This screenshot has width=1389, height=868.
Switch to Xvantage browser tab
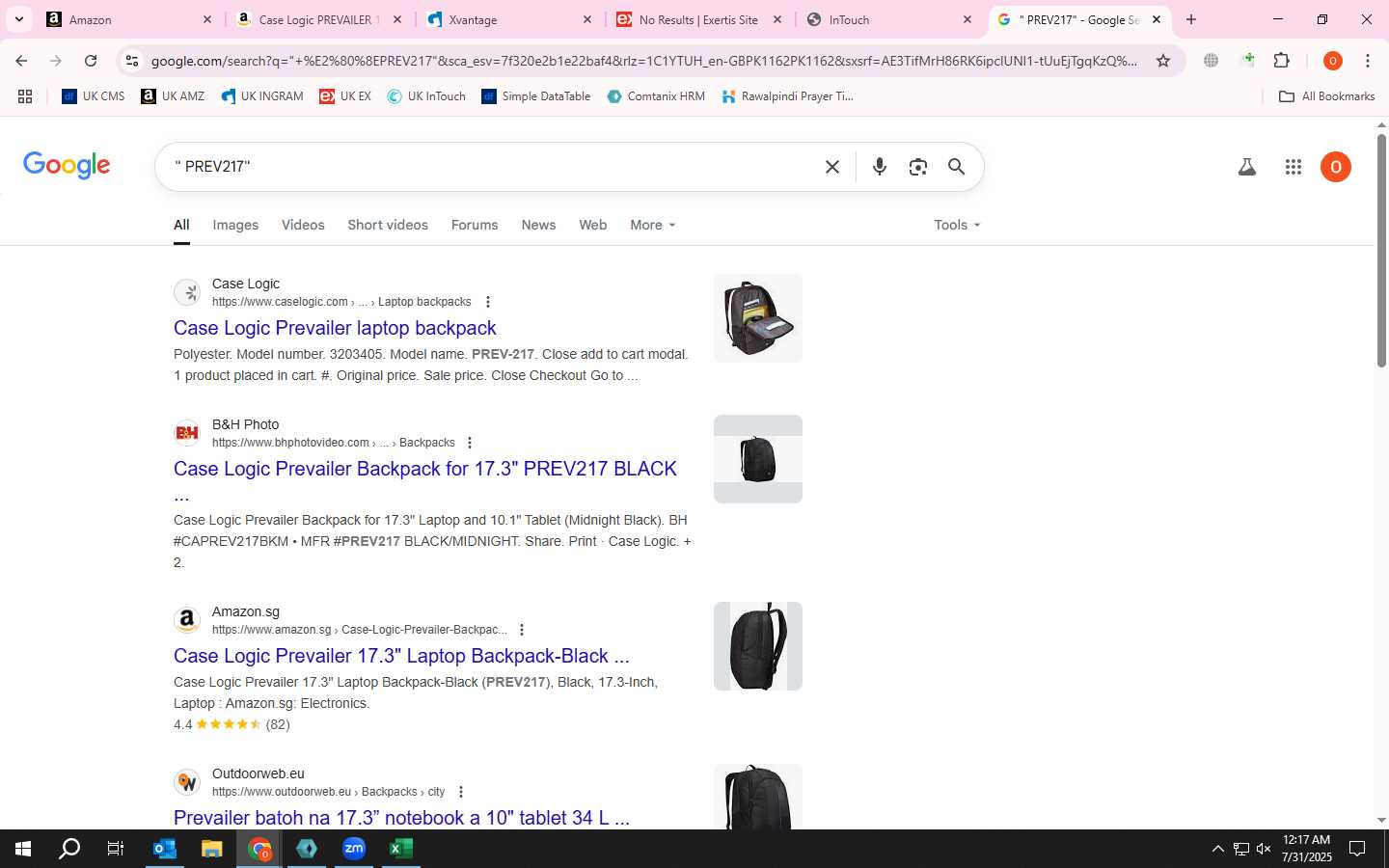[511, 19]
